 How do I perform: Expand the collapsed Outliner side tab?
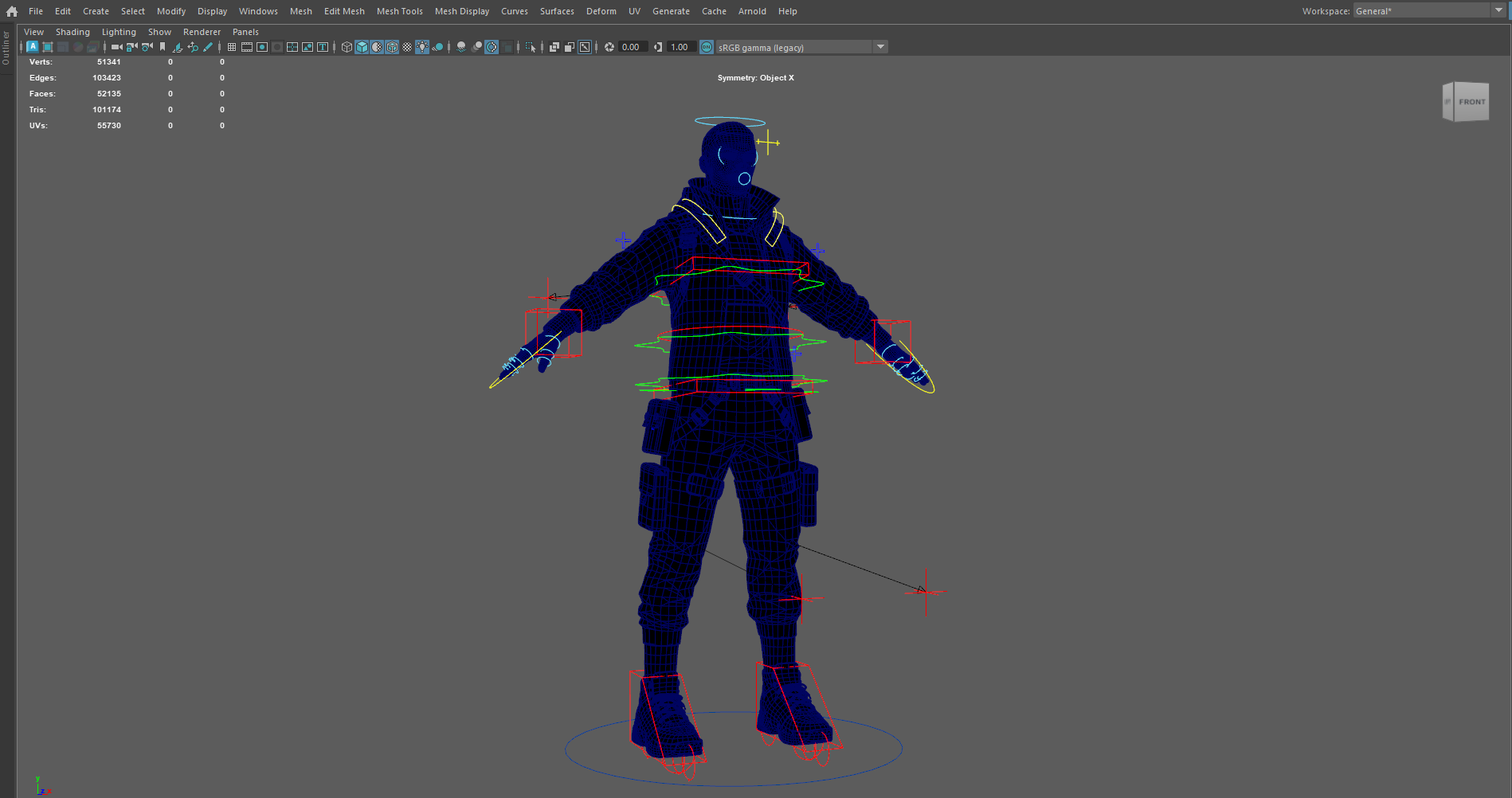point(6,49)
